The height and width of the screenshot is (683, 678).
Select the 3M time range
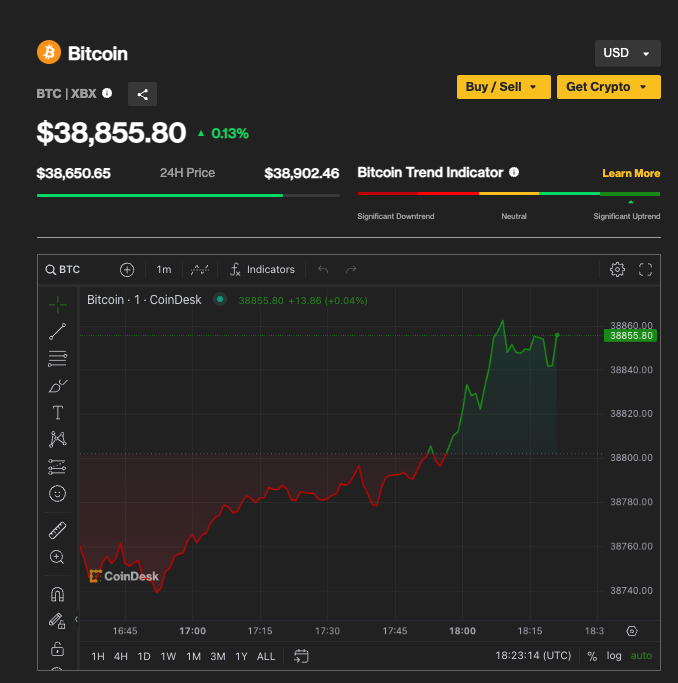218,656
